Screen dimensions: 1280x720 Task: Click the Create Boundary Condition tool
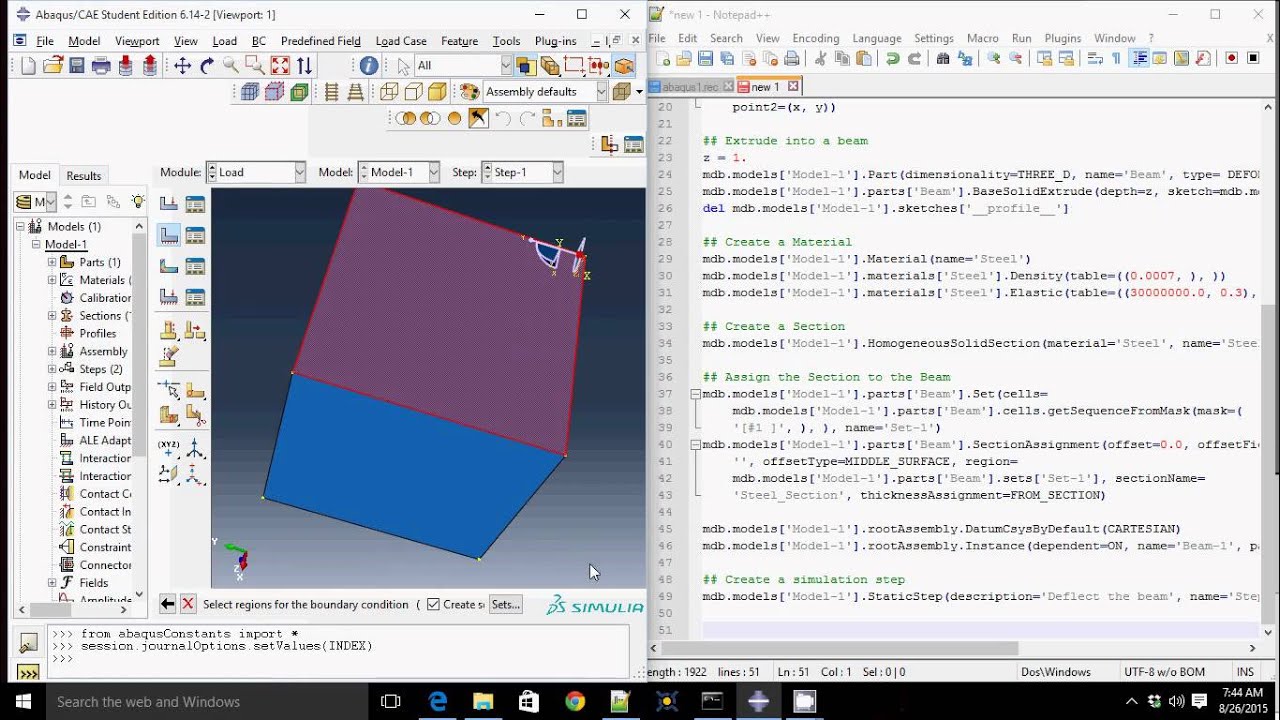tap(169, 236)
